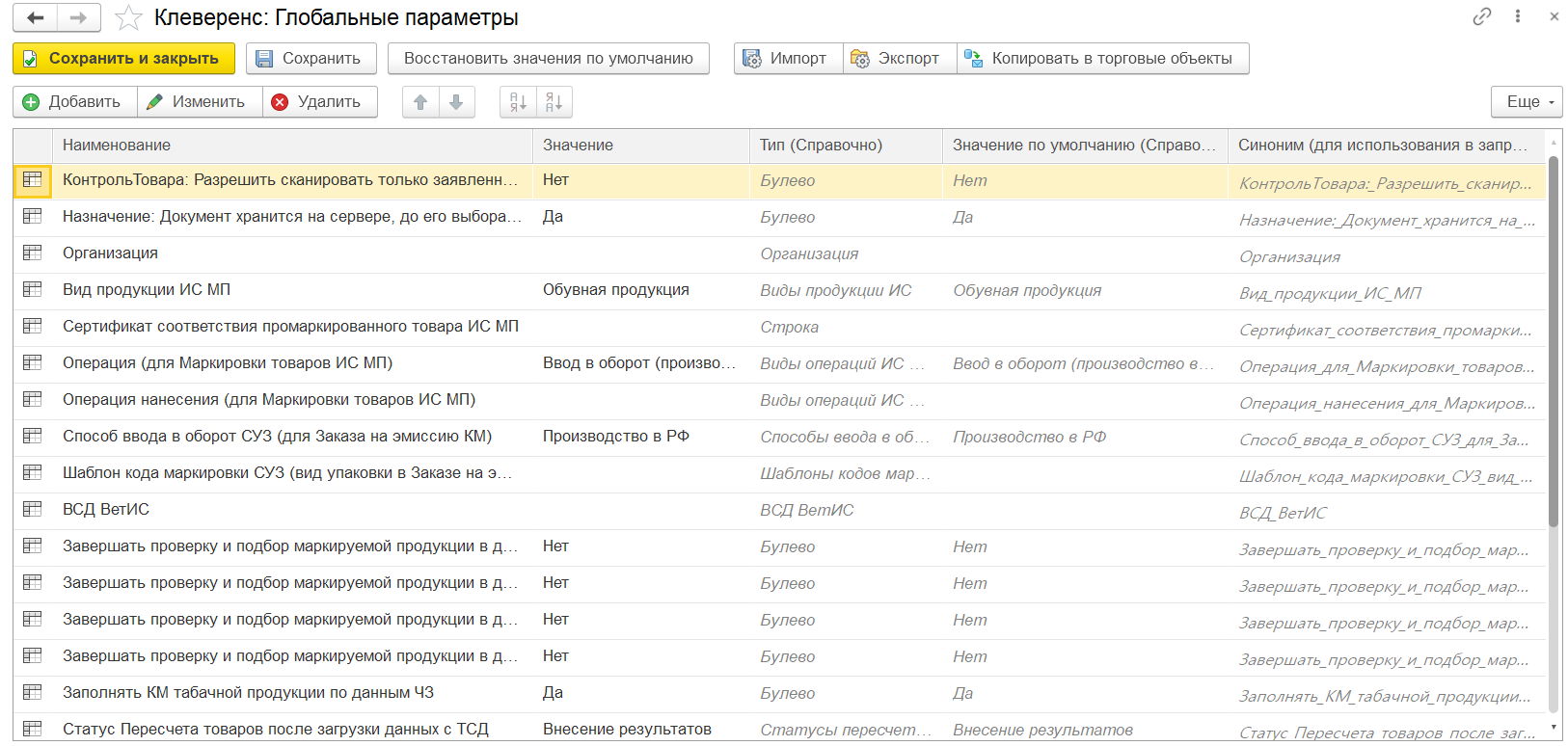
Task: Click the Сохранить button
Action: point(311,59)
